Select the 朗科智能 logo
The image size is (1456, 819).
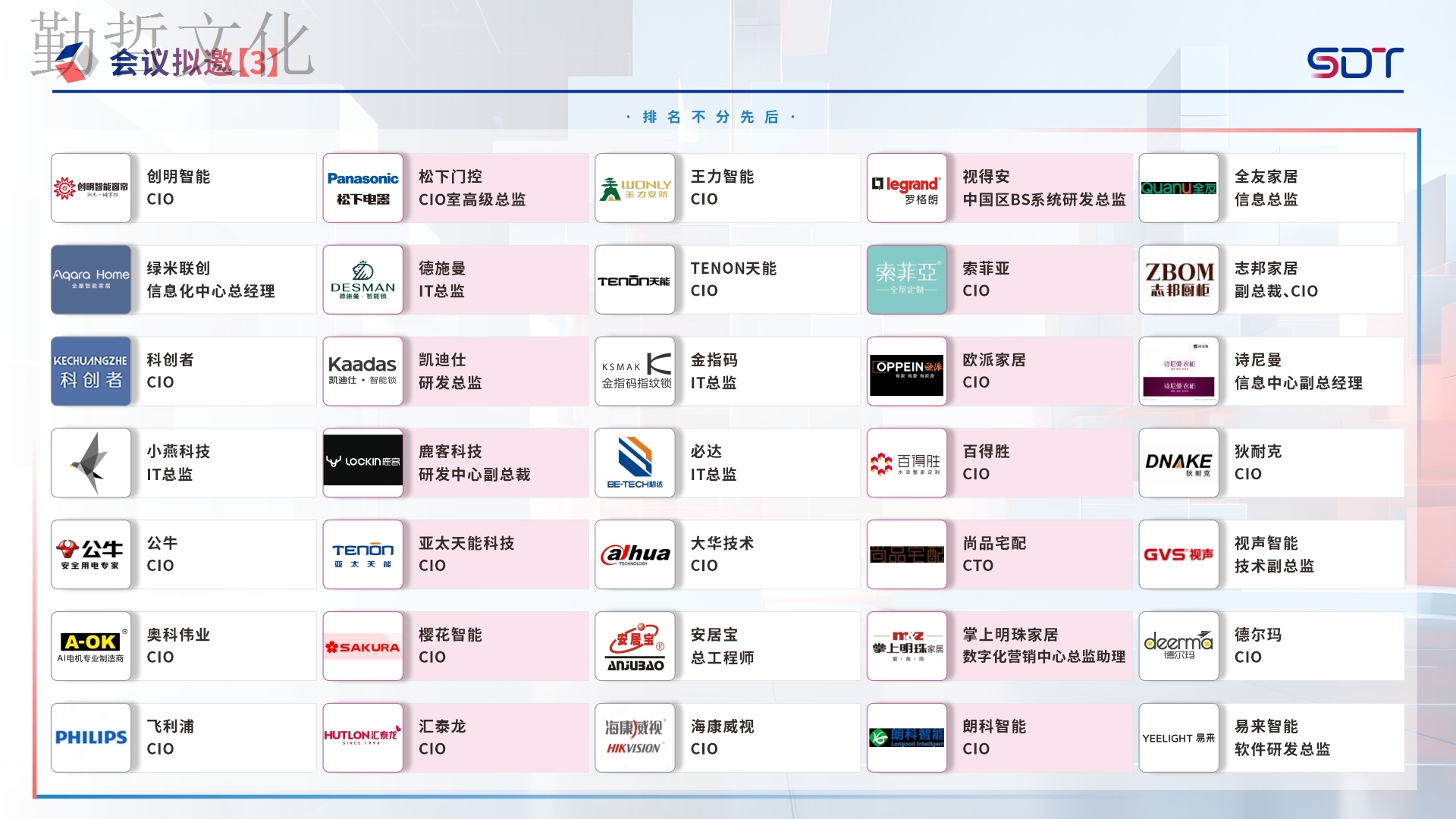click(x=907, y=738)
